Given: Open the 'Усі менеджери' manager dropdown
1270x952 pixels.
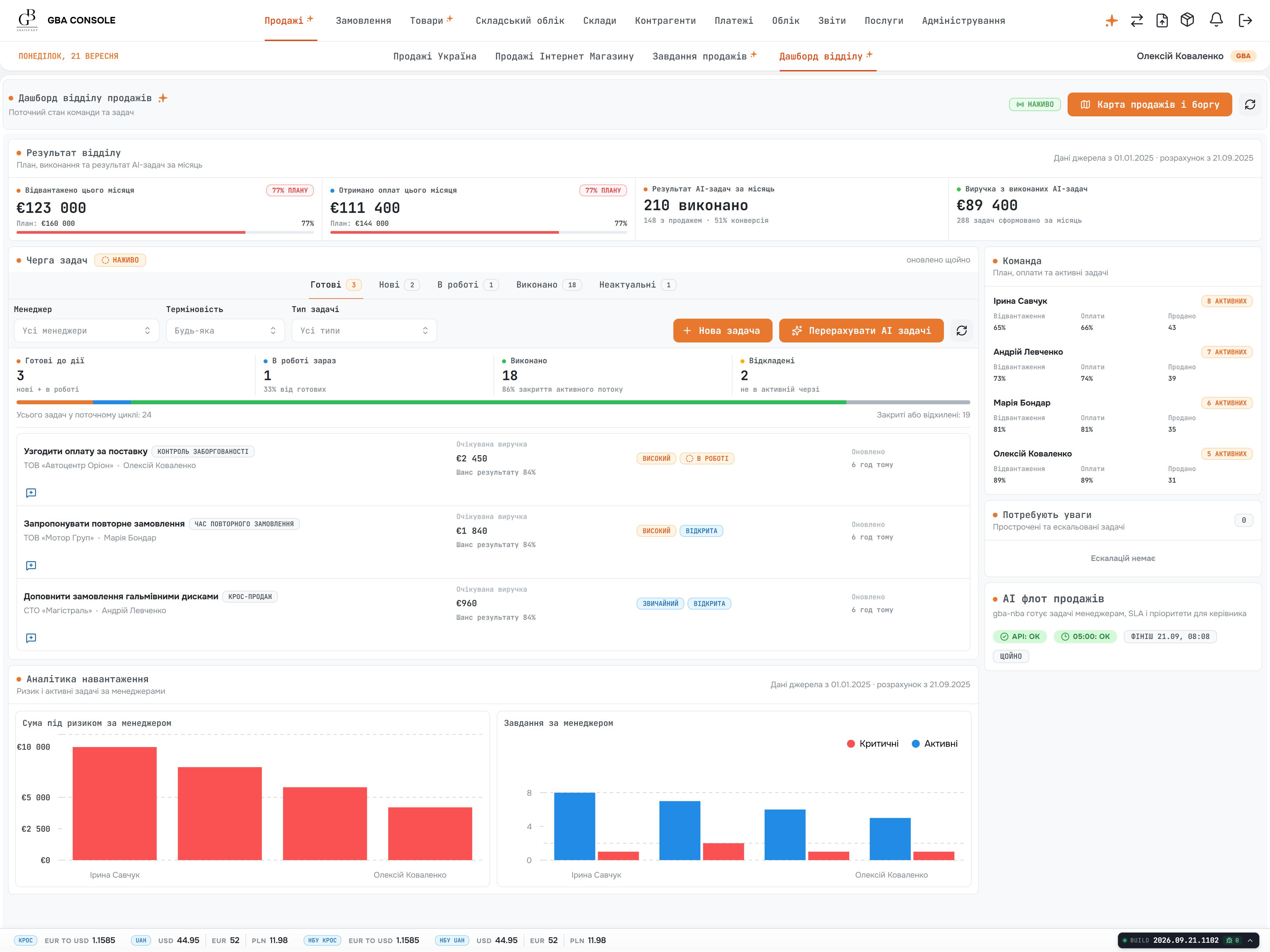Looking at the screenshot, I should coord(86,331).
